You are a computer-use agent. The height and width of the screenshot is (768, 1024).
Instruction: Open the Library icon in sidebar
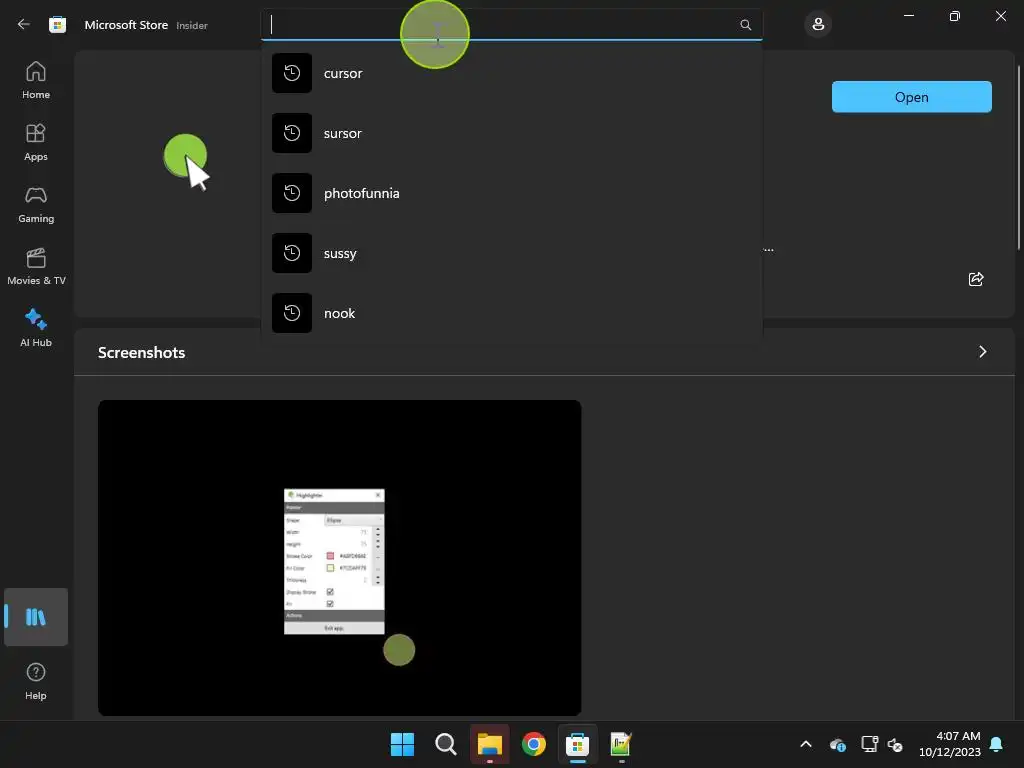(36, 616)
